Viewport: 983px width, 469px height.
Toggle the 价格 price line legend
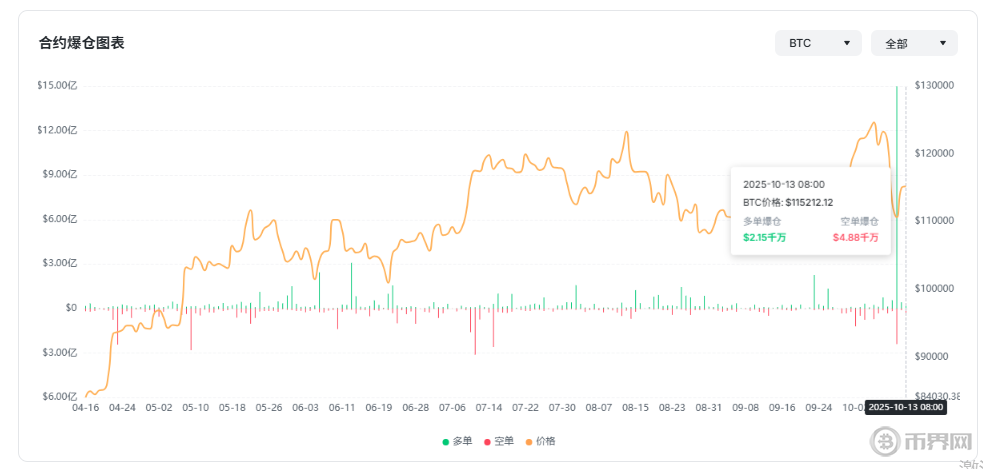click(541, 441)
